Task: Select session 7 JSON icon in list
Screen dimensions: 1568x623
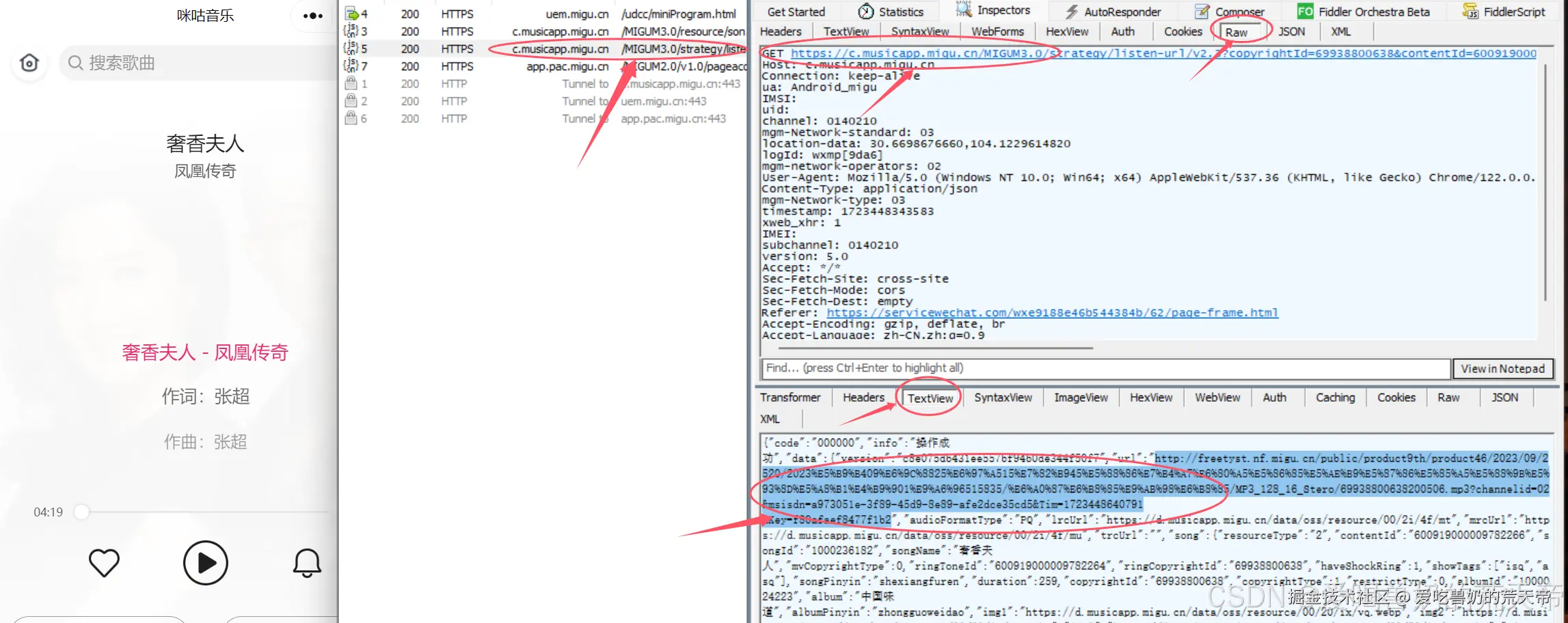Action: [351, 66]
